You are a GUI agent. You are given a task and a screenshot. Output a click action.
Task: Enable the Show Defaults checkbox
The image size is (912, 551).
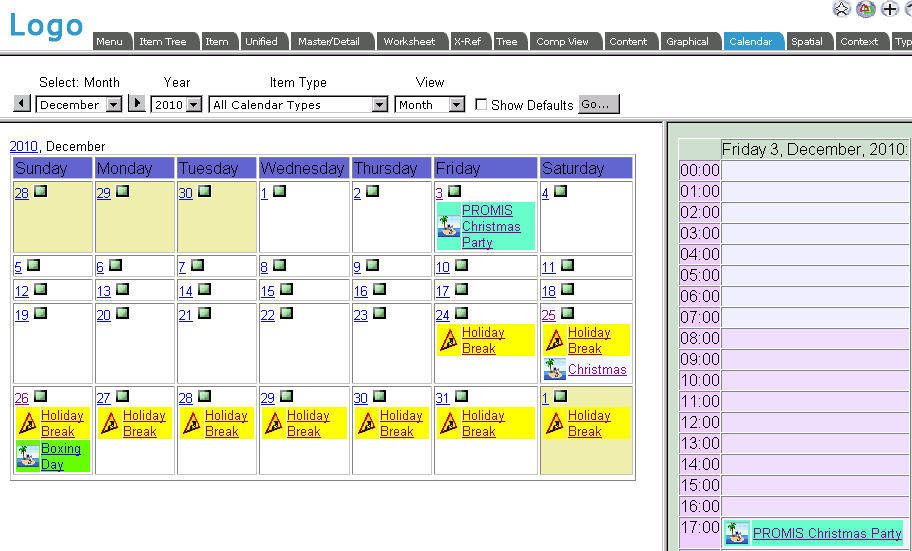click(482, 104)
